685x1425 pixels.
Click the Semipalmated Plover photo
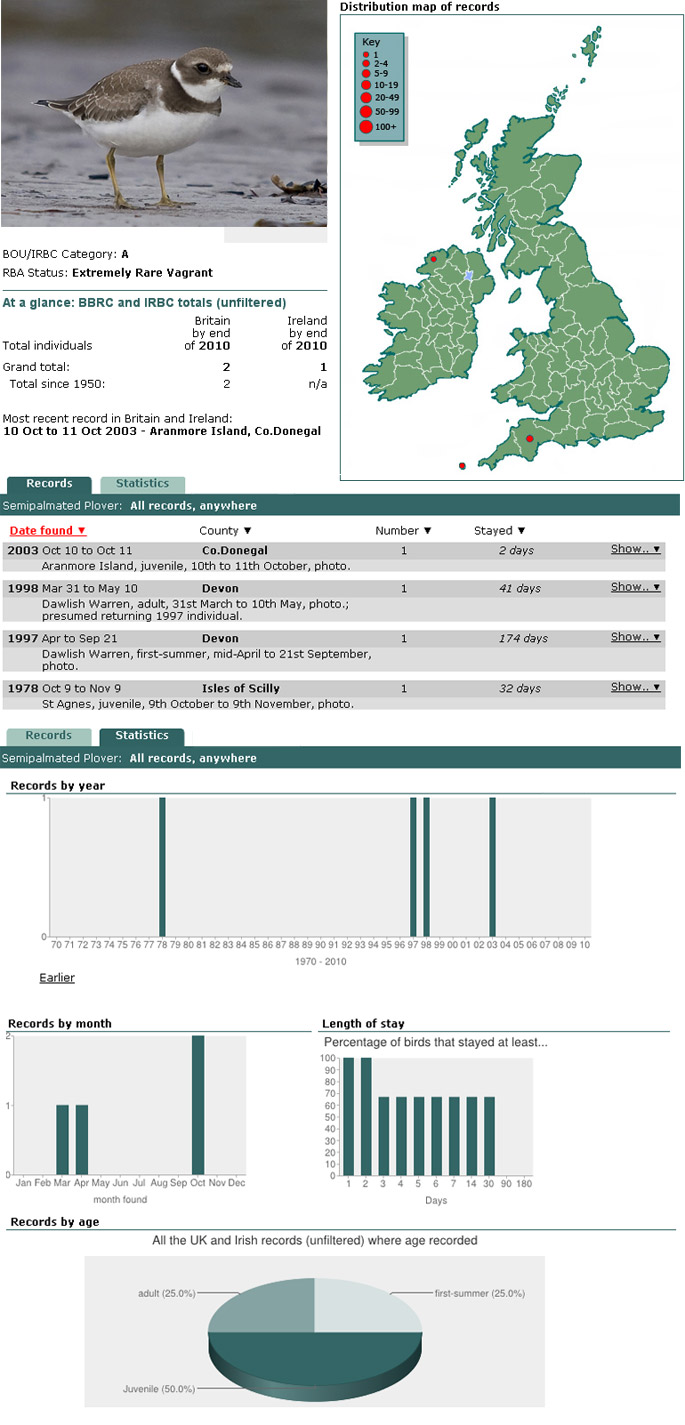click(x=164, y=114)
